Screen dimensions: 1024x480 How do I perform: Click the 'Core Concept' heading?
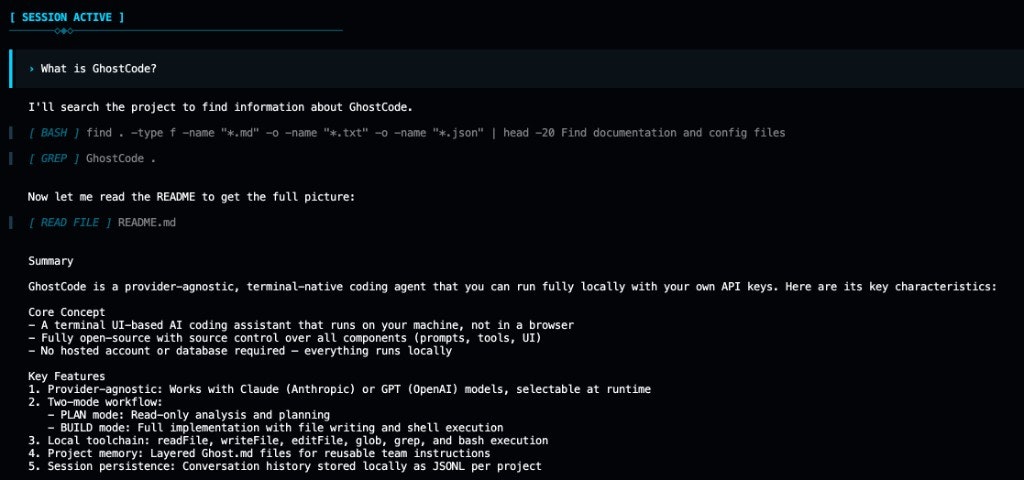point(67,312)
